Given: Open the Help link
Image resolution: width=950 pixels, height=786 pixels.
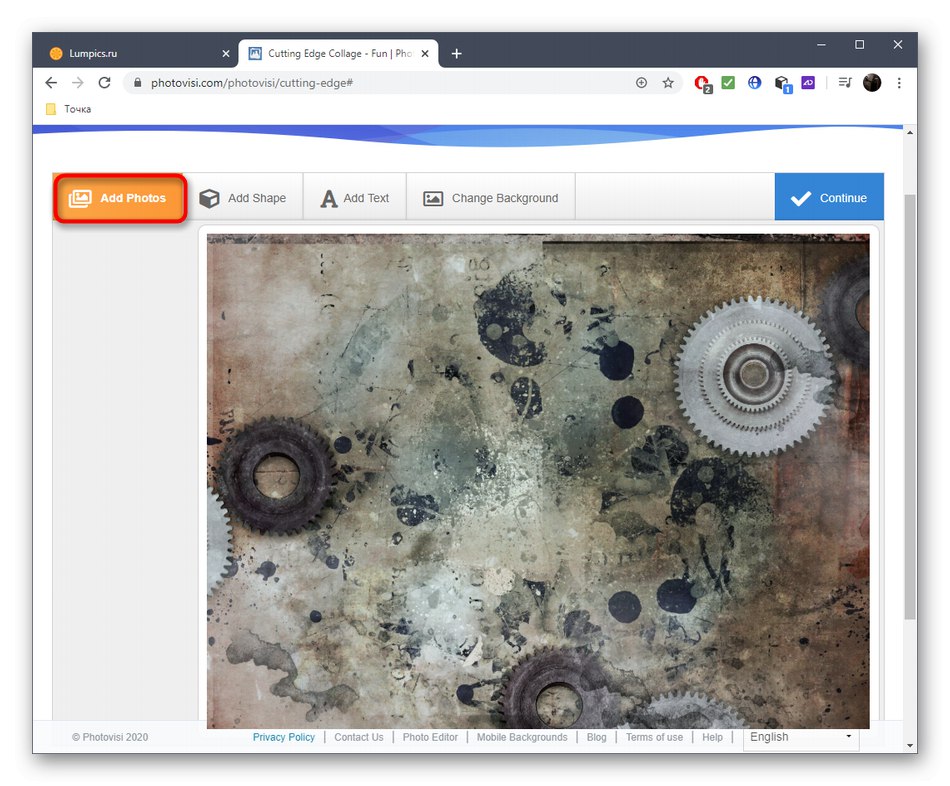Looking at the screenshot, I should pos(712,737).
